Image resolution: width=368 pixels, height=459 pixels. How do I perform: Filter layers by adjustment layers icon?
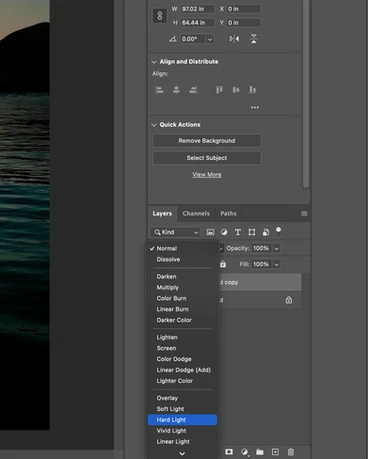[224, 232]
